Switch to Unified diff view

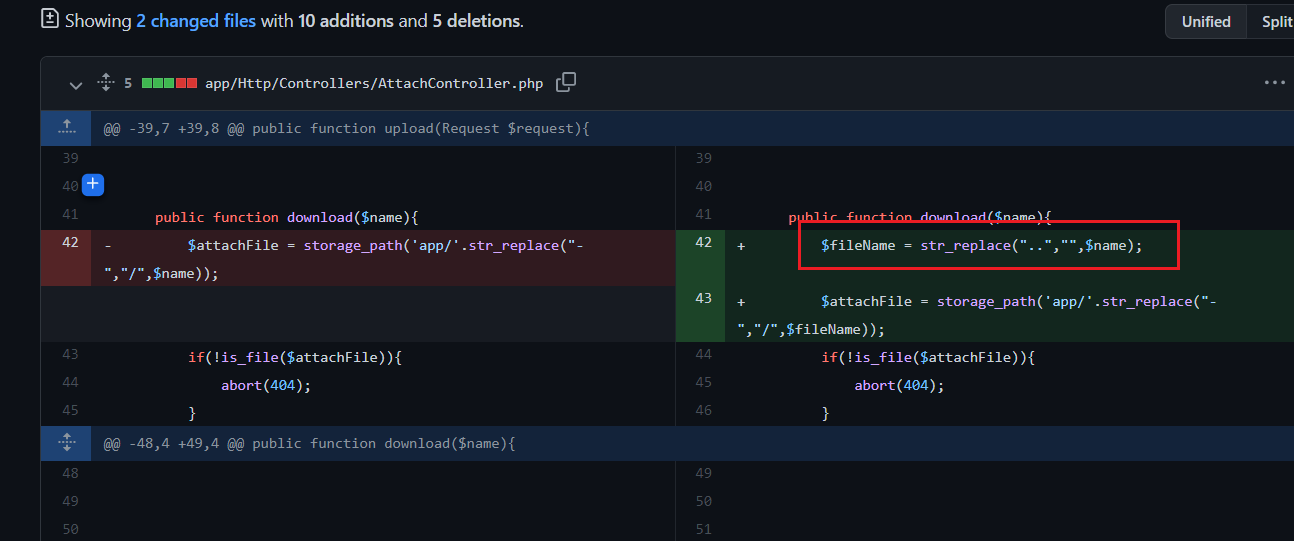(x=1205, y=21)
